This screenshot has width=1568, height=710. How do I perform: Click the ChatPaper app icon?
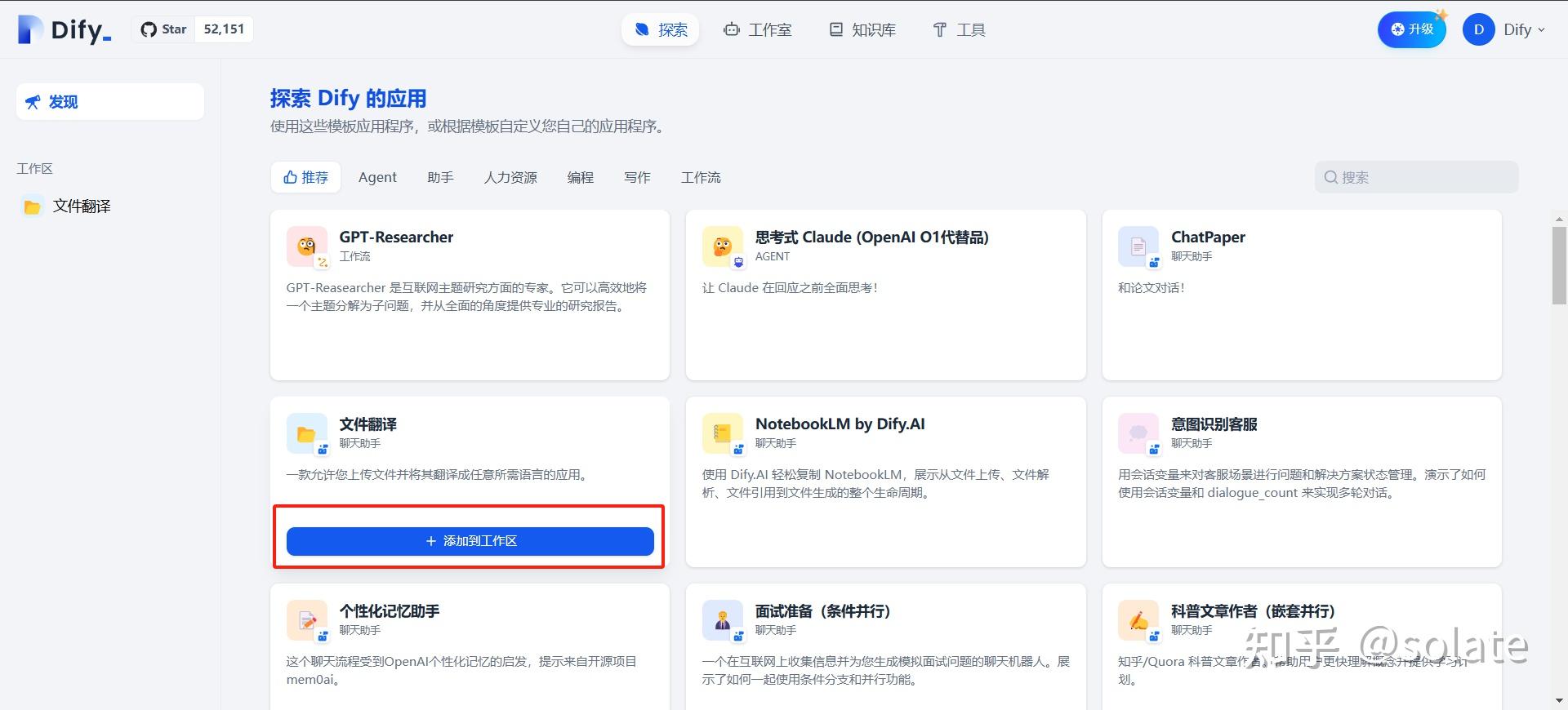coord(1138,246)
